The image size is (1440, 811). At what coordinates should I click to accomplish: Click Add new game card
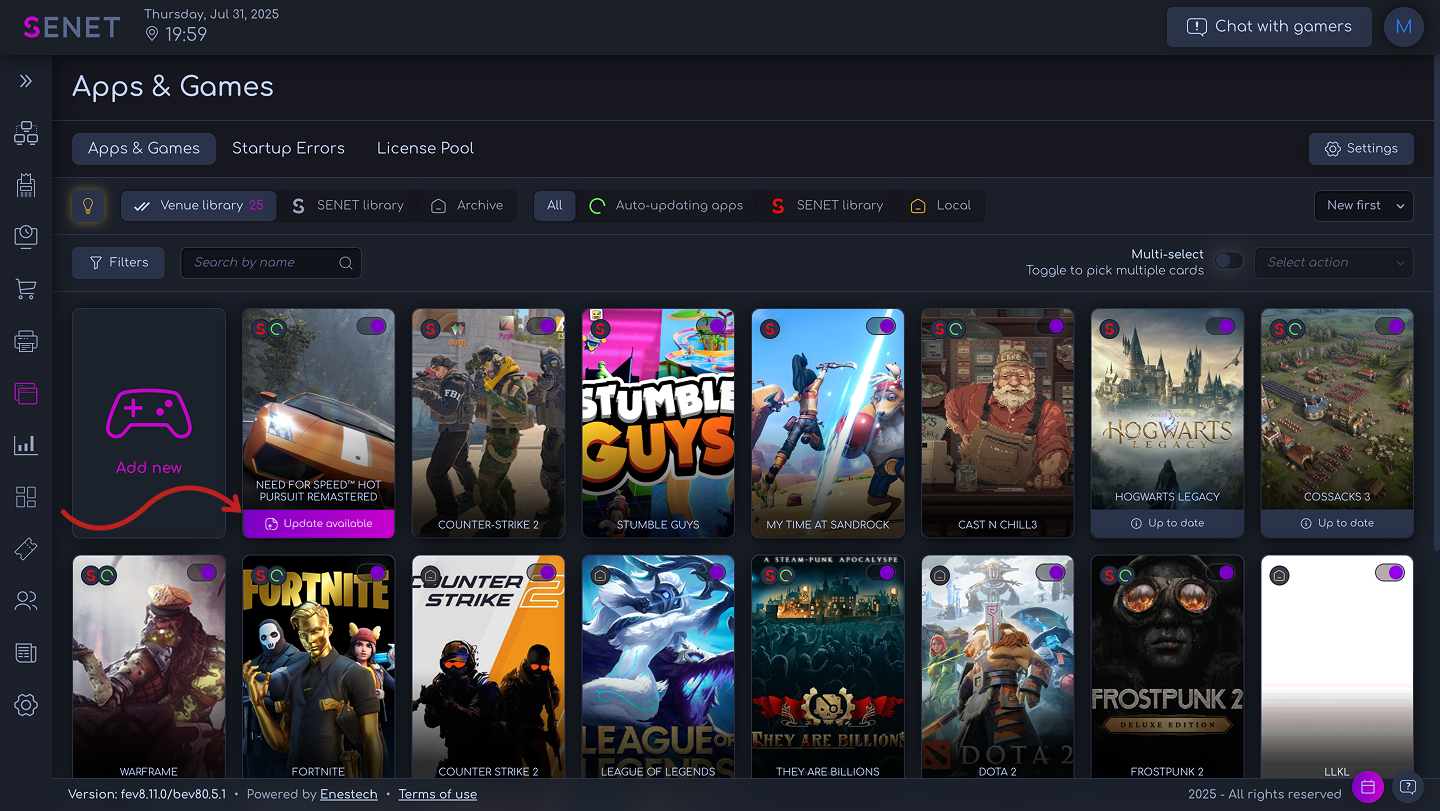149,423
